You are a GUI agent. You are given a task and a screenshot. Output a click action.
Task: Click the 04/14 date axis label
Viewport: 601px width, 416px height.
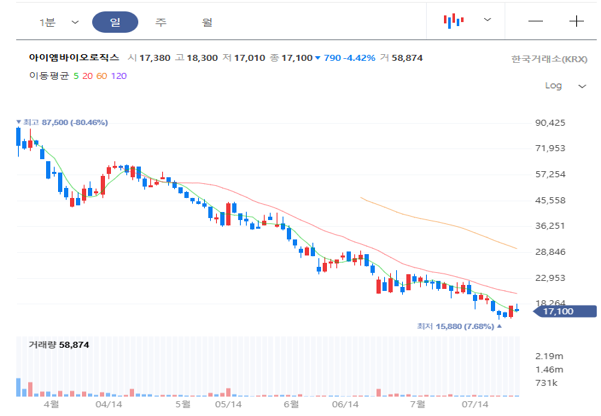(x=108, y=404)
